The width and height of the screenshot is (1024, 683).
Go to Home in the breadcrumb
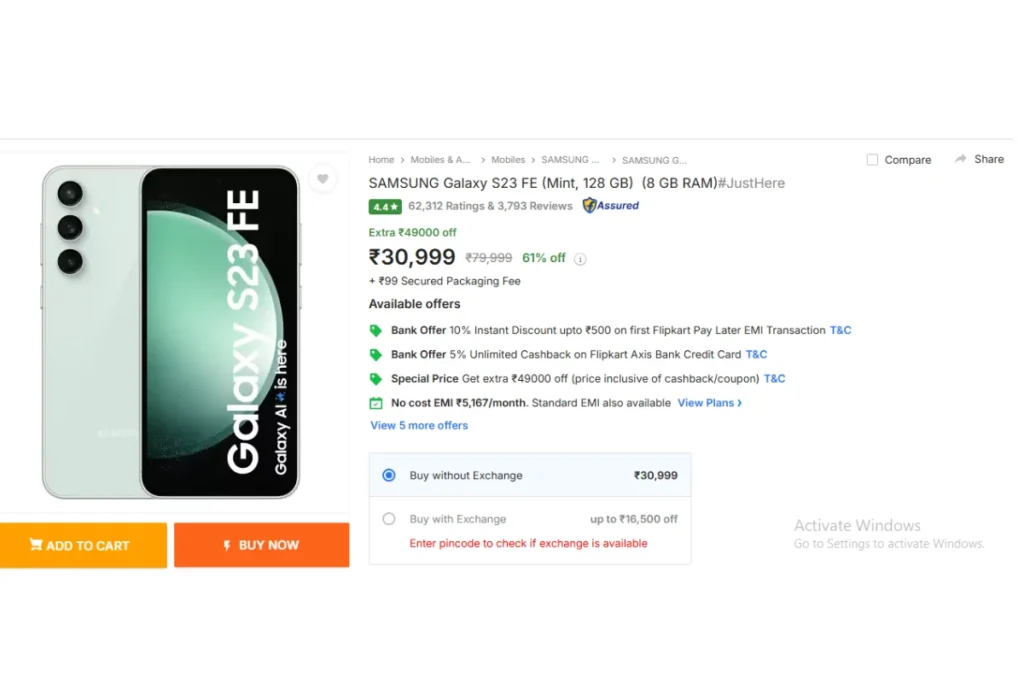click(381, 160)
